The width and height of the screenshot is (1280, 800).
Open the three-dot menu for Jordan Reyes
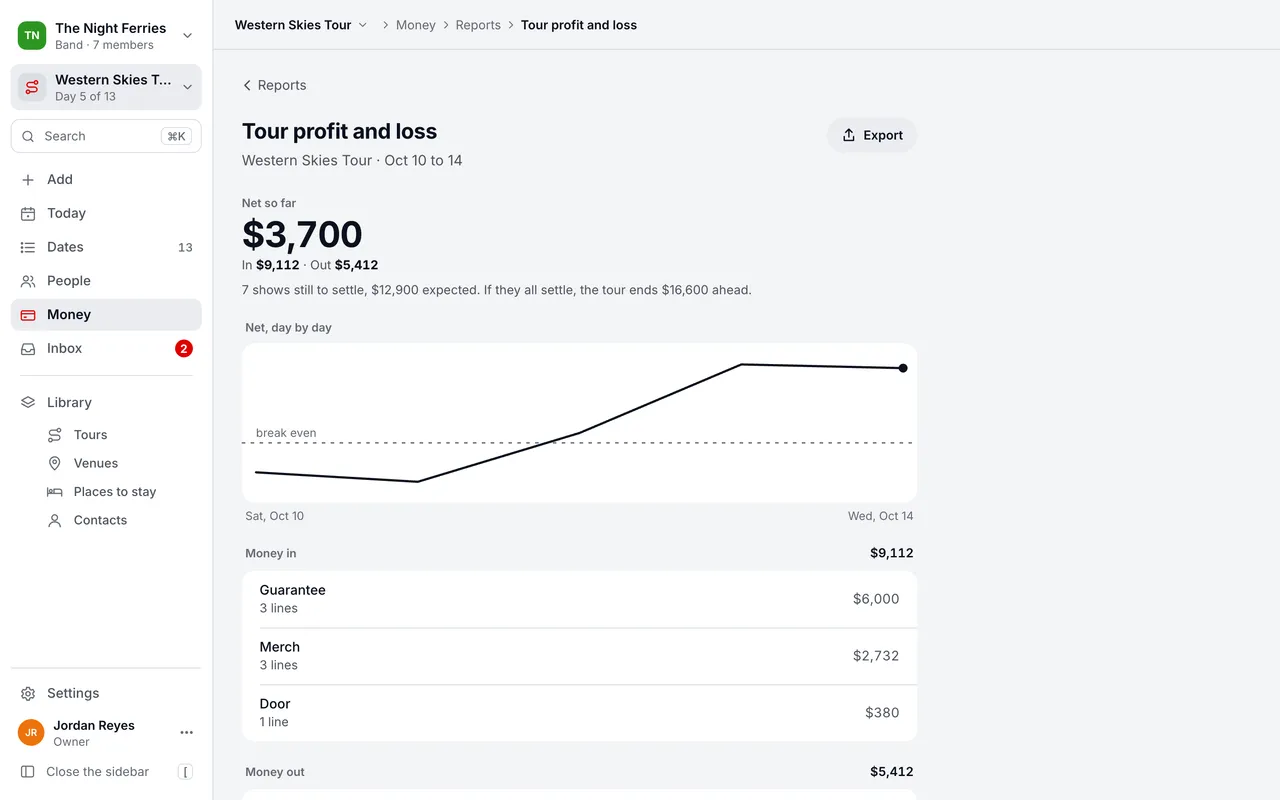tap(186, 733)
